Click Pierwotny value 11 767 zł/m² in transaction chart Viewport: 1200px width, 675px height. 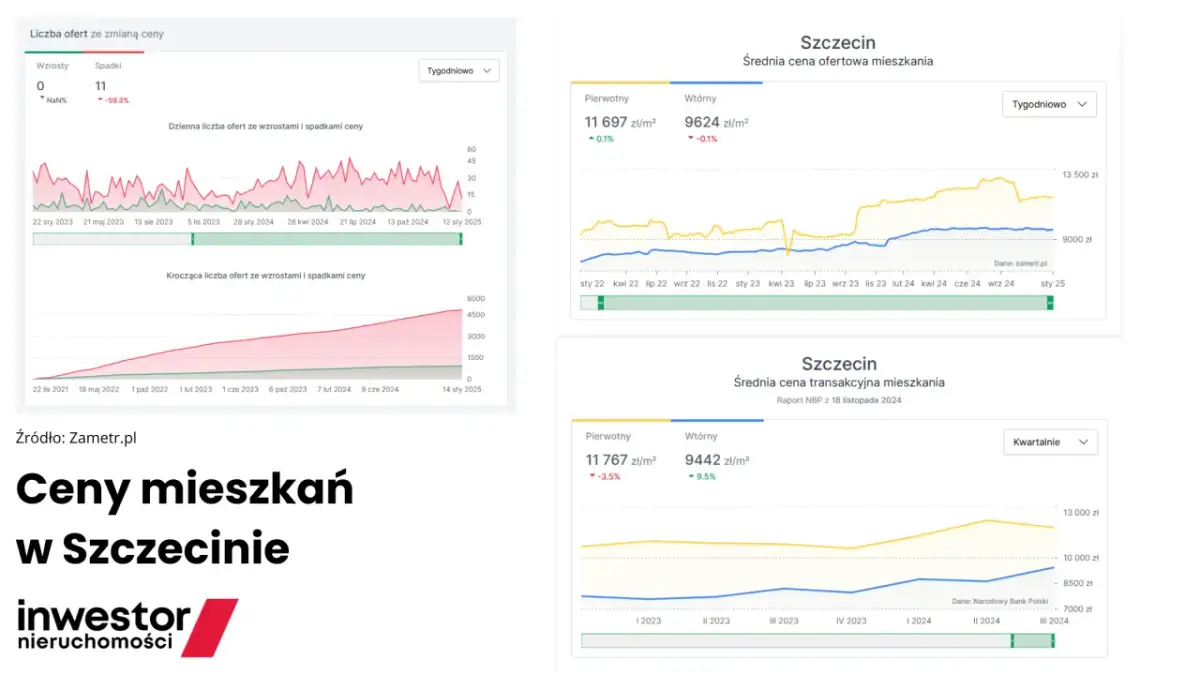(x=620, y=460)
